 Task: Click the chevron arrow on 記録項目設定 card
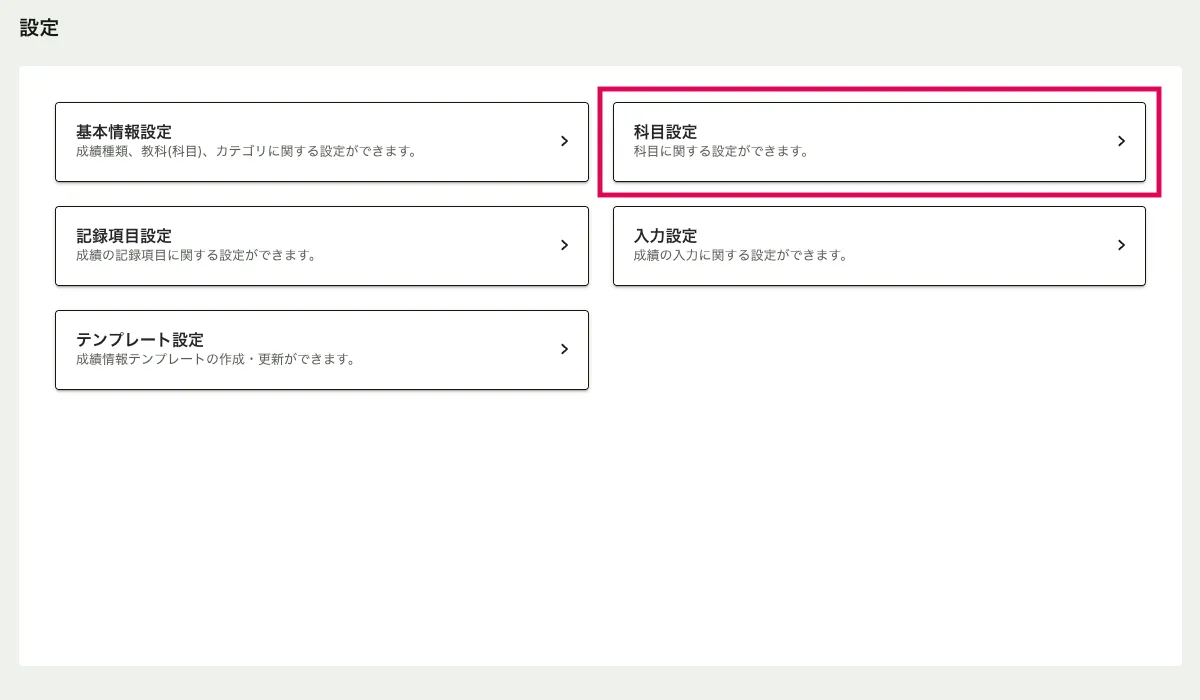[x=564, y=245]
